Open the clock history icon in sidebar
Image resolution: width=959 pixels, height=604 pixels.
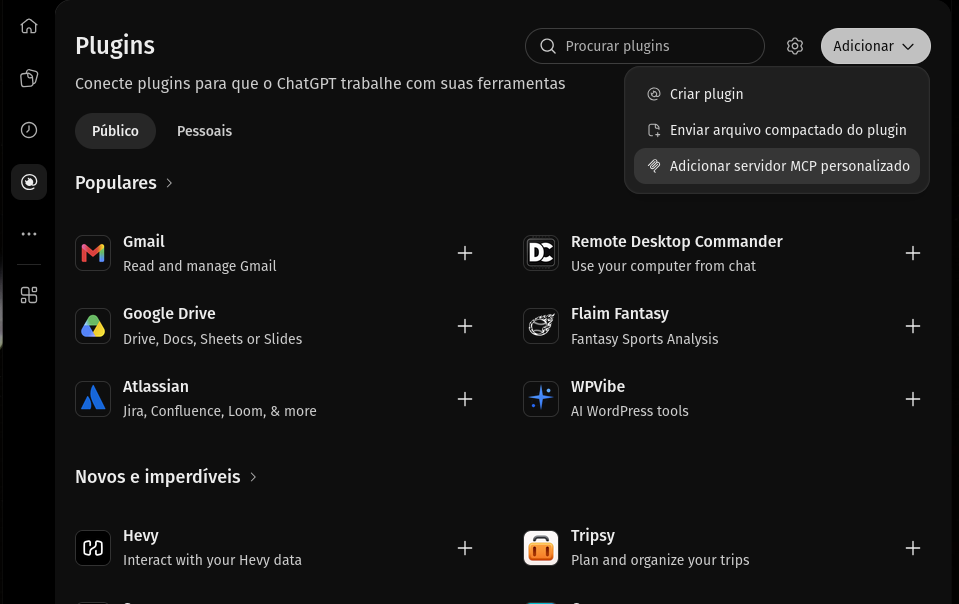(x=29, y=130)
